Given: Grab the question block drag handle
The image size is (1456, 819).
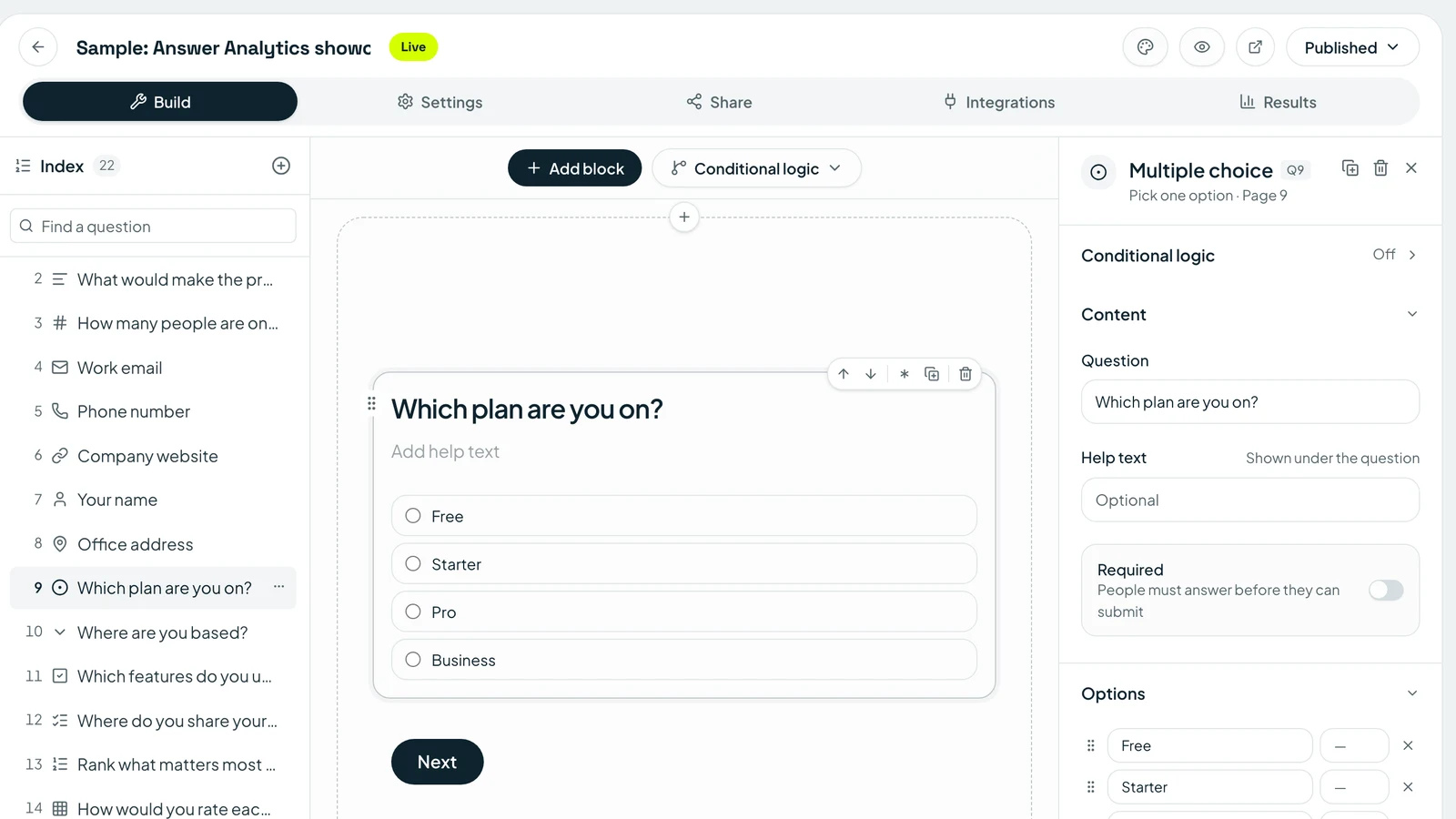Looking at the screenshot, I should coord(371,403).
